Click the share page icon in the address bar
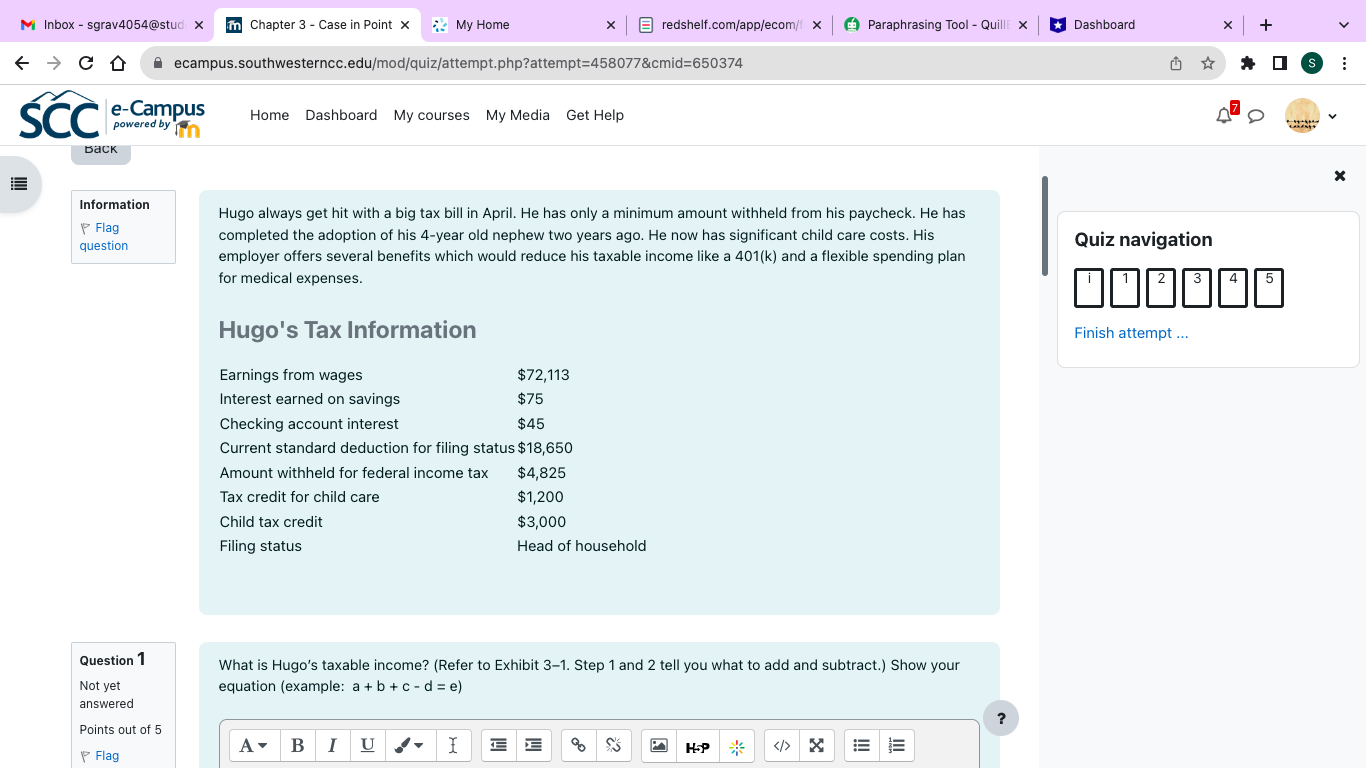Viewport: 1366px width, 768px height. (x=1176, y=63)
